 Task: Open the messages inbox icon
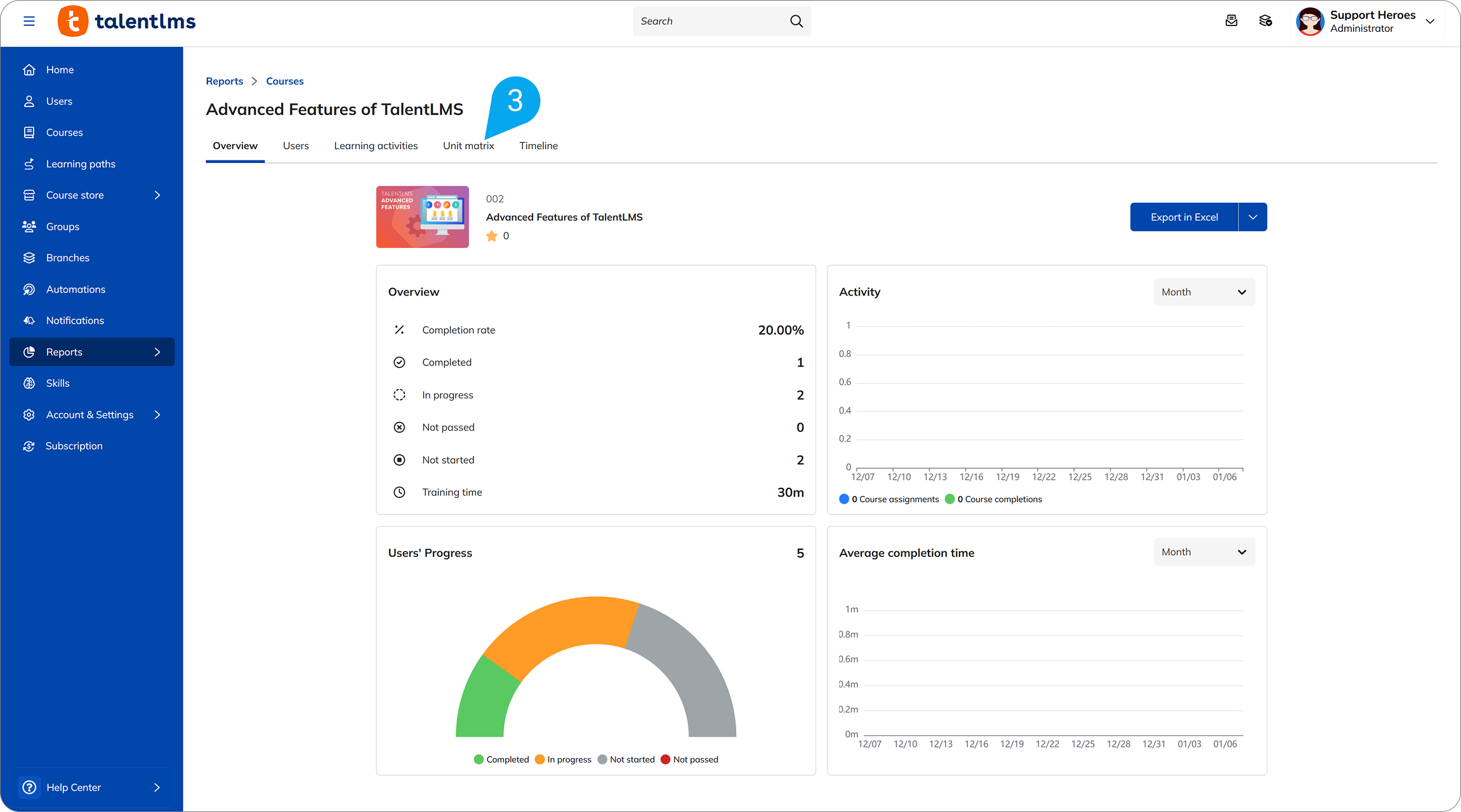pyautogui.click(x=1232, y=21)
